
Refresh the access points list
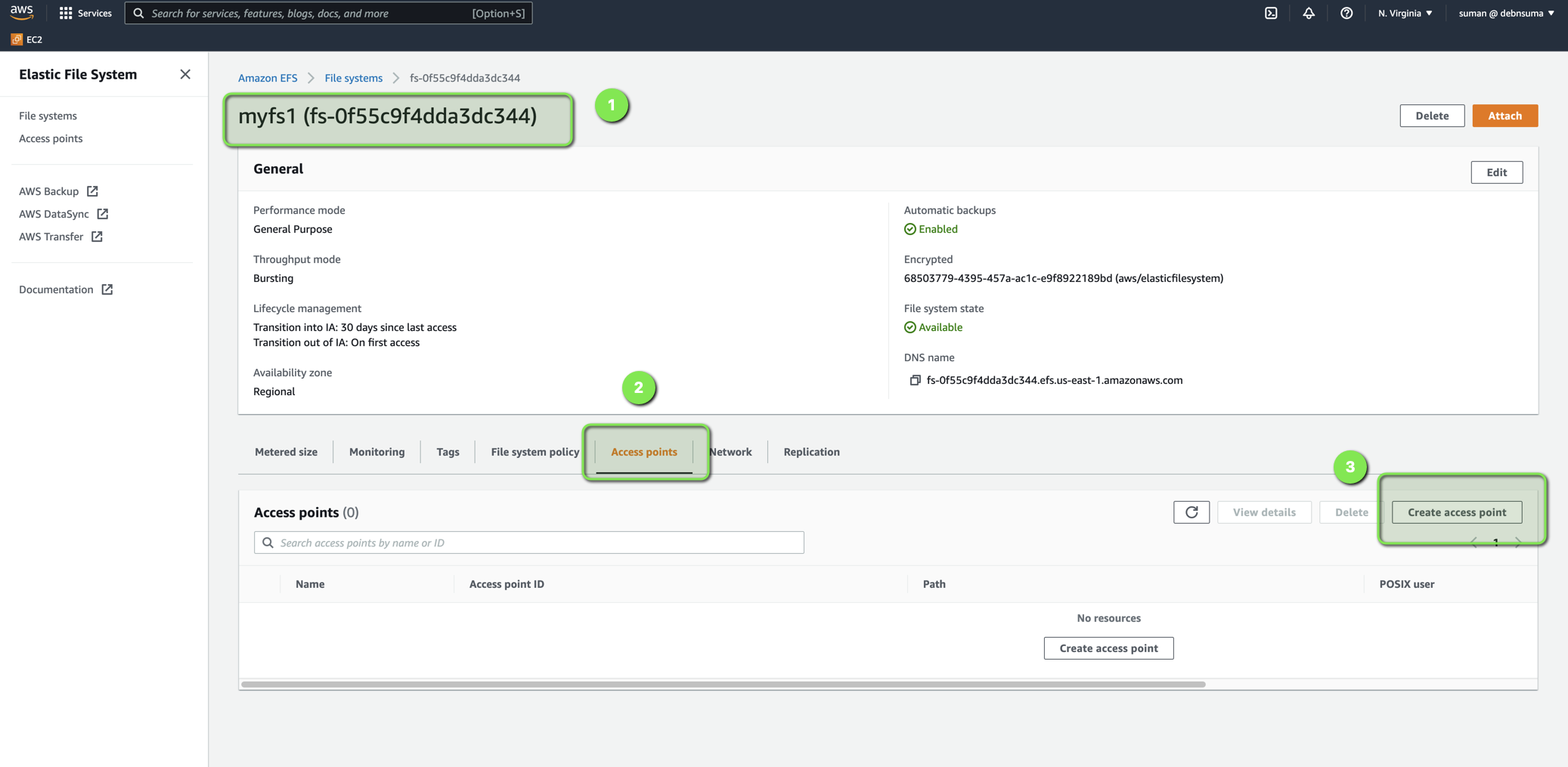coord(1191,512)
